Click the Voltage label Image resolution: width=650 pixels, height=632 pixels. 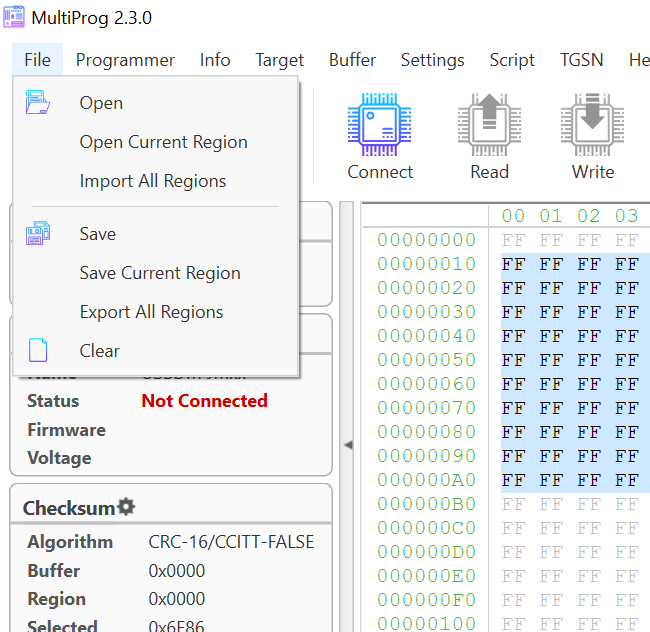59,458
